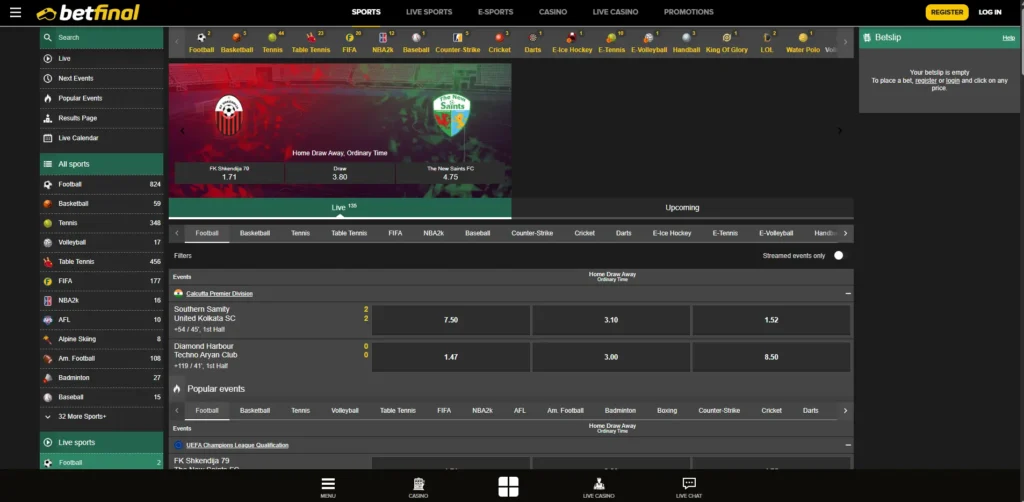Image resolution: width=1024 pixels, height=502 pixels.
Task: Select Am. Football in All sports list
Action: 102,358
